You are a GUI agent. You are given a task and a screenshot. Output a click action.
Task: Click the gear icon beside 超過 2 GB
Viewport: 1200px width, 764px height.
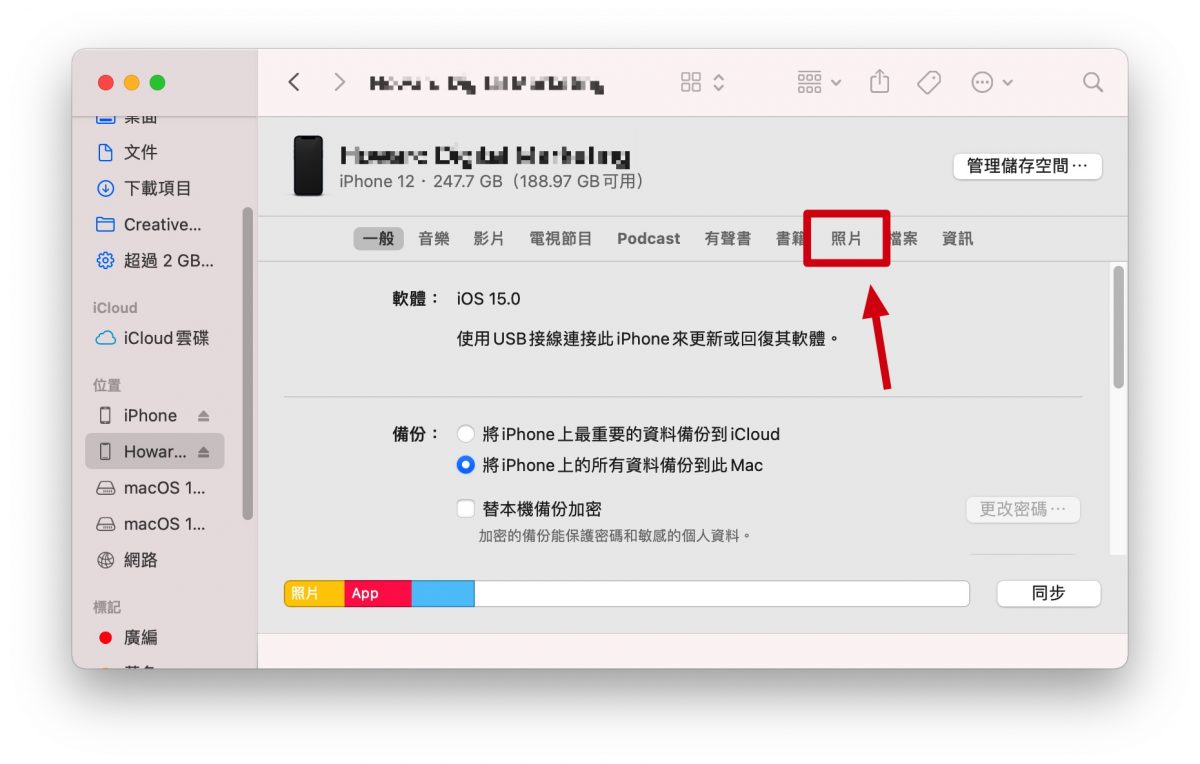[x=105, y=261]
